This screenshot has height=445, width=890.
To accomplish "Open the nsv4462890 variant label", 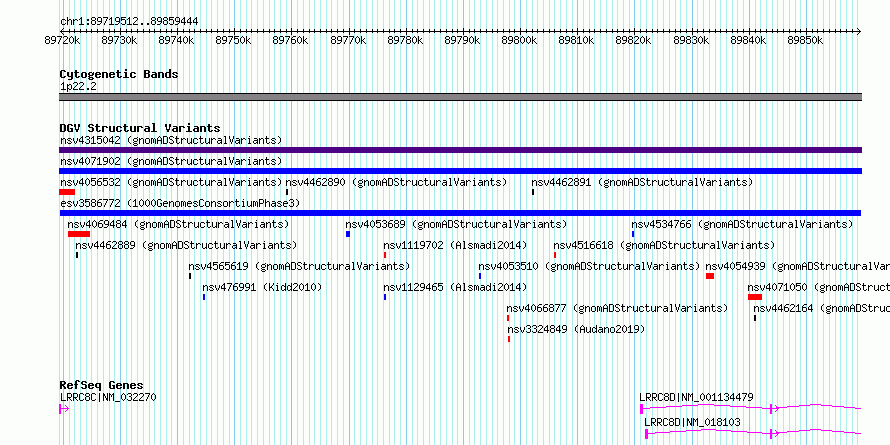I will 396,182.
